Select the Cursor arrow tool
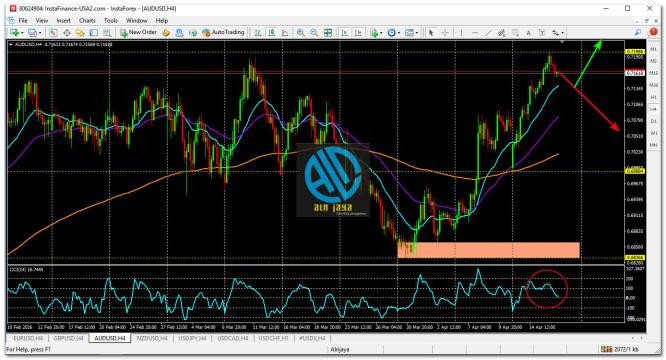Screen dimensions: 666x360 [431, 33]
